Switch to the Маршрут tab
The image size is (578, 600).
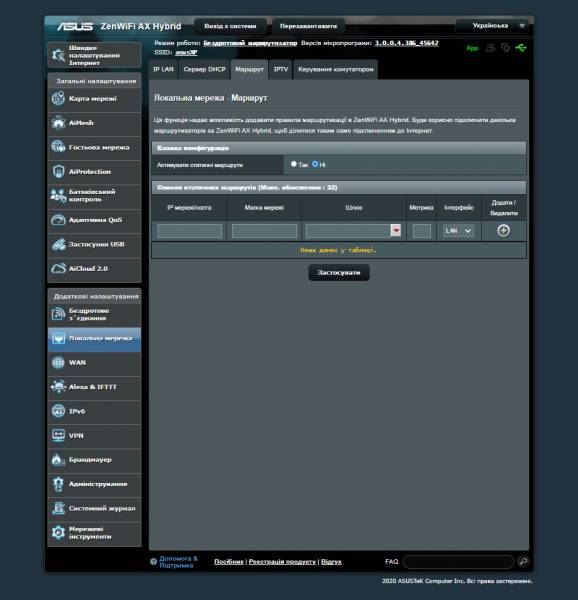tap(249, 69)
